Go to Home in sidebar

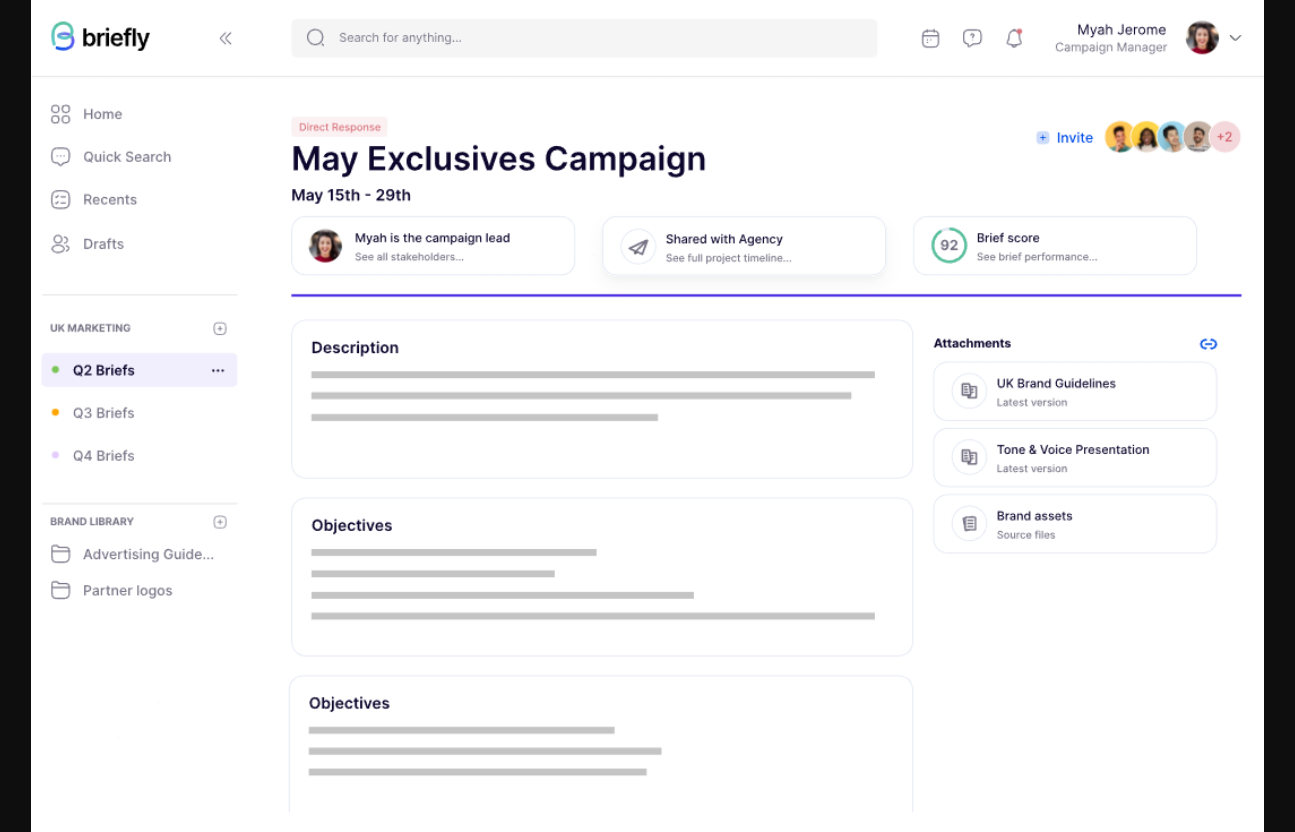click(x=102, y=114)
